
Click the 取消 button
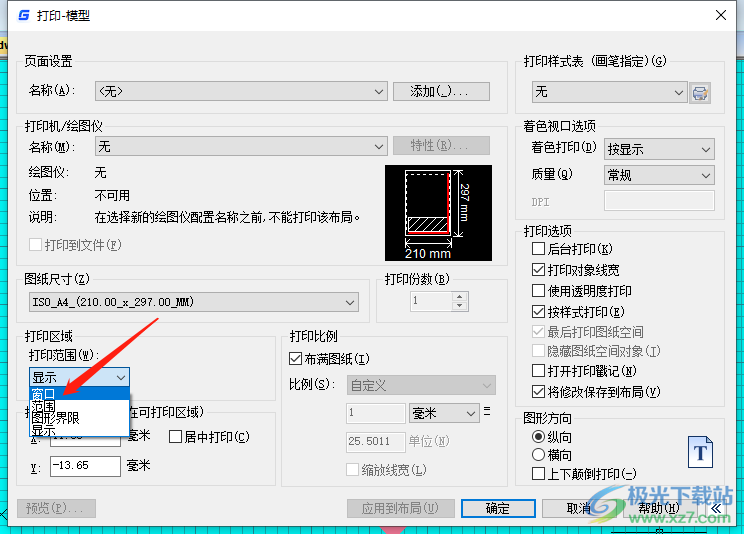[579, 508]
